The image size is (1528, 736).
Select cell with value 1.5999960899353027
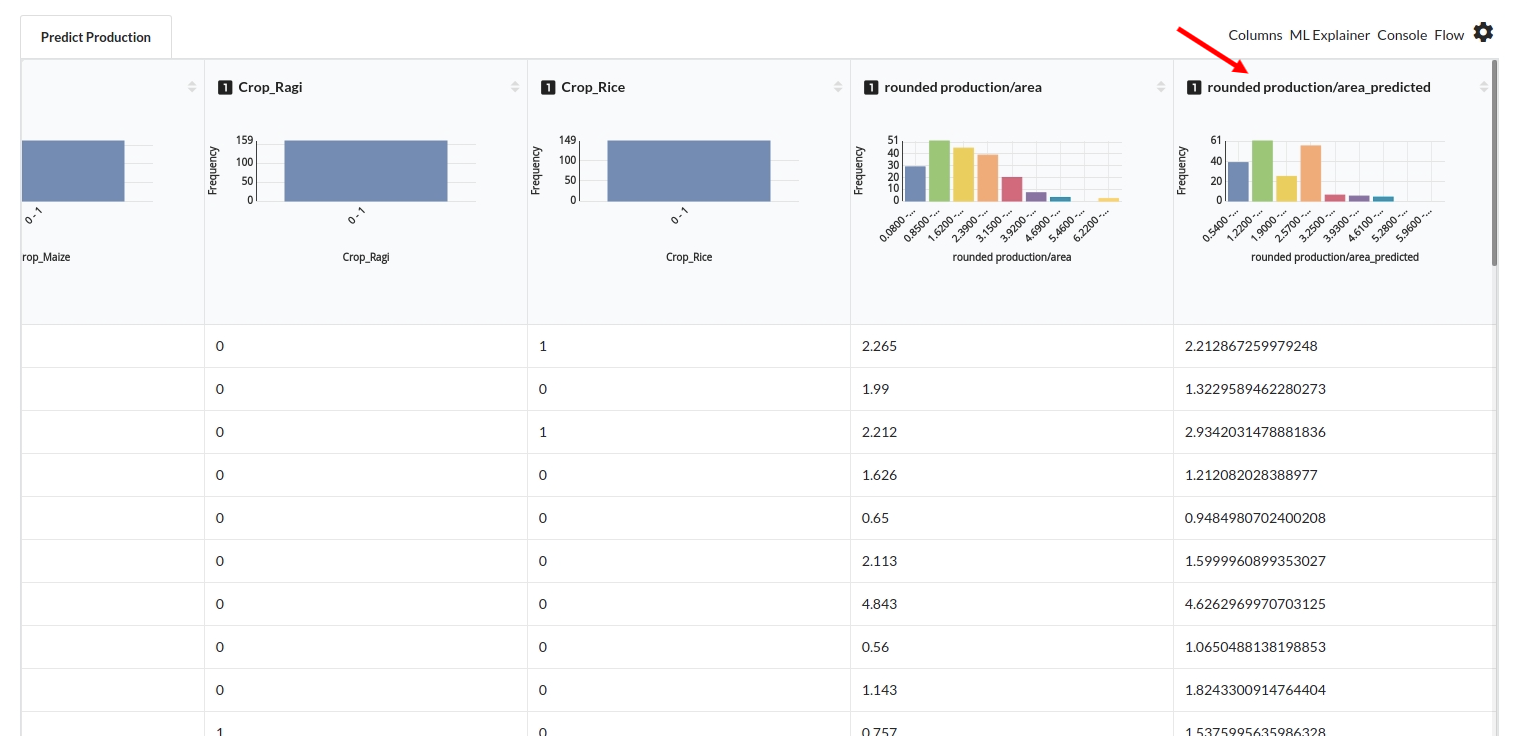click(1335, 561)
